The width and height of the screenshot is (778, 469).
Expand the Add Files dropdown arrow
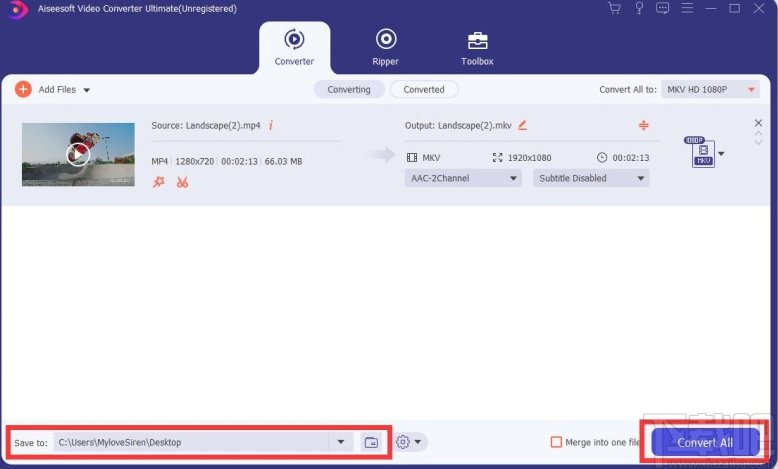(86, 90)
